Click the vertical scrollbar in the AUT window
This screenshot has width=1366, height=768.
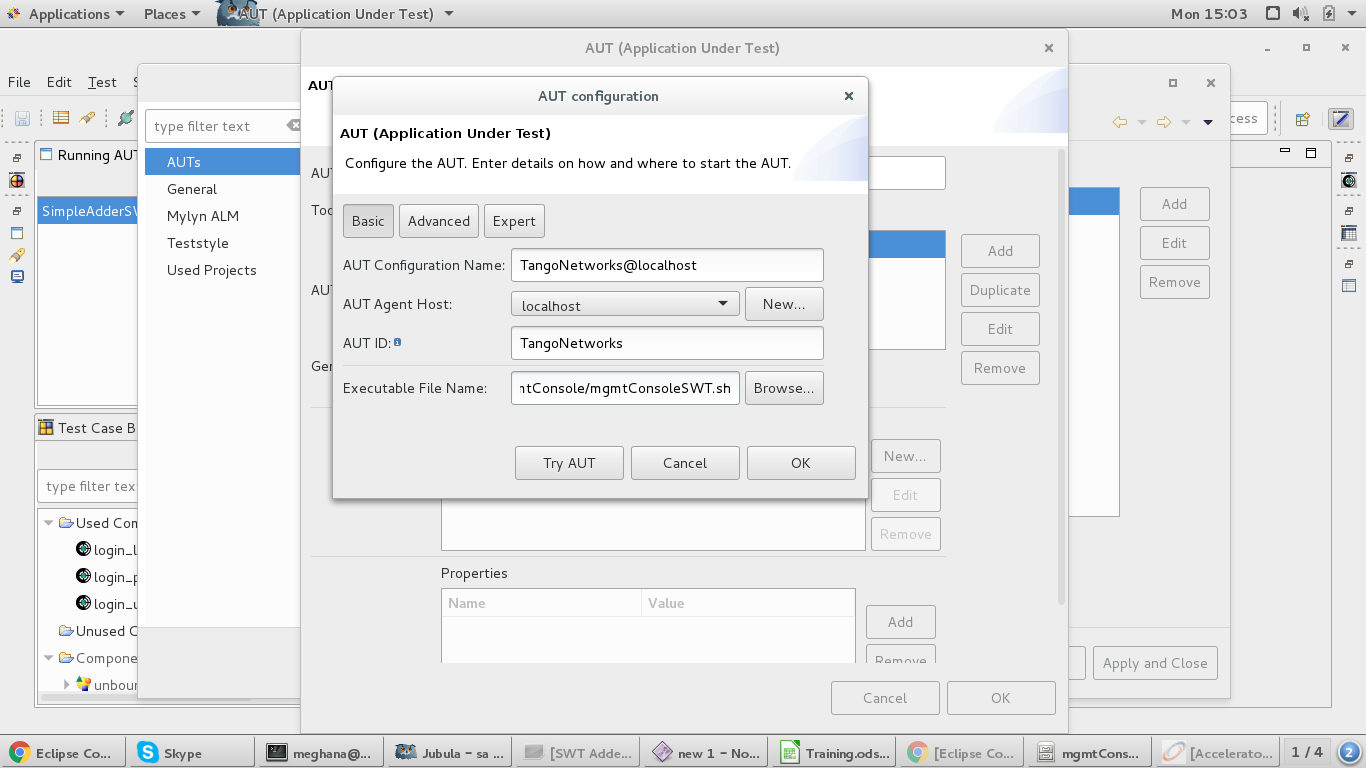point(1062,377)
